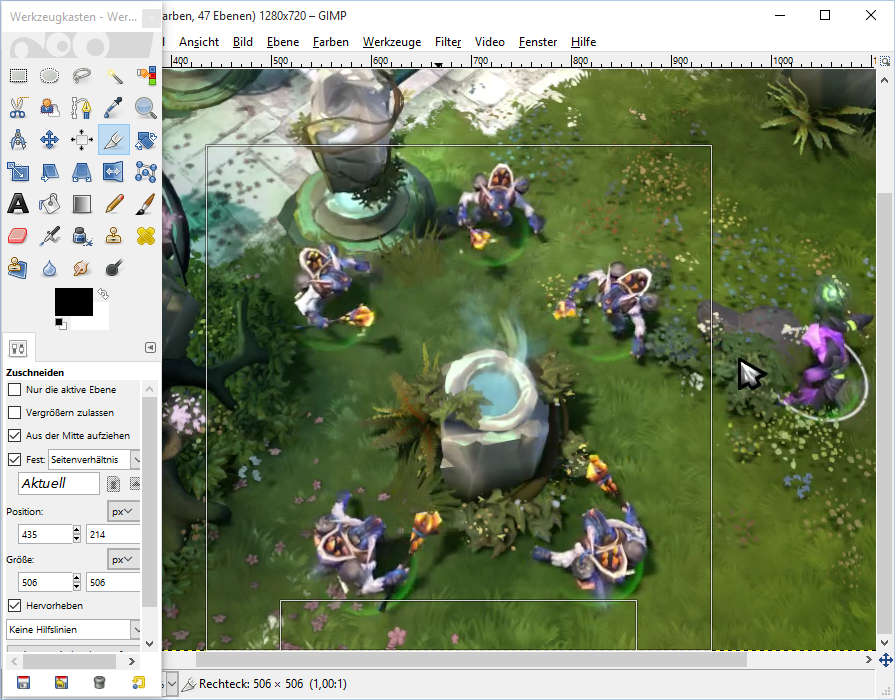Open the Ebene menu
This screenshot has height=700, width=895.
click(283, 42)
